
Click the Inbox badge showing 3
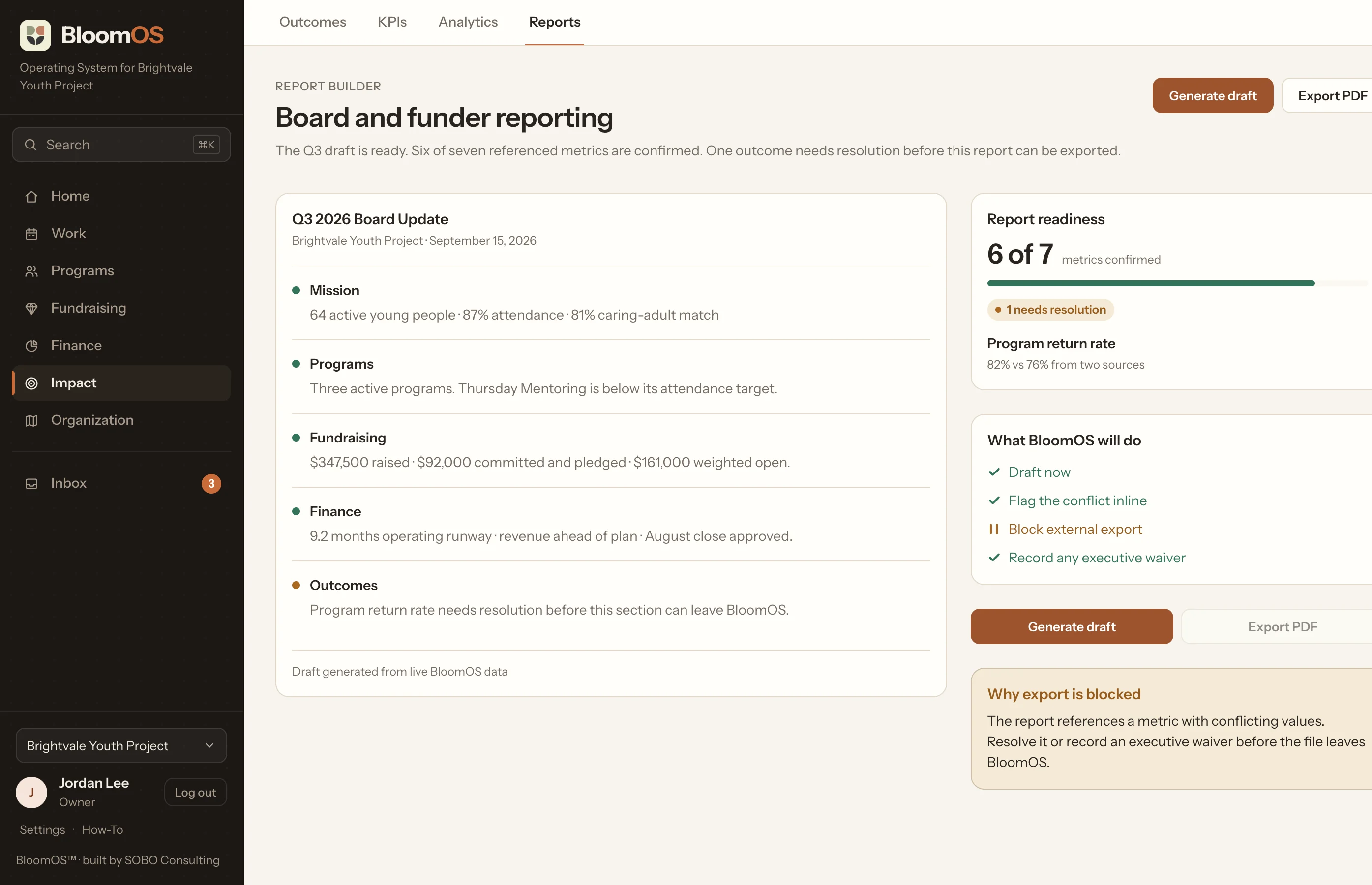tap(211, 484)
